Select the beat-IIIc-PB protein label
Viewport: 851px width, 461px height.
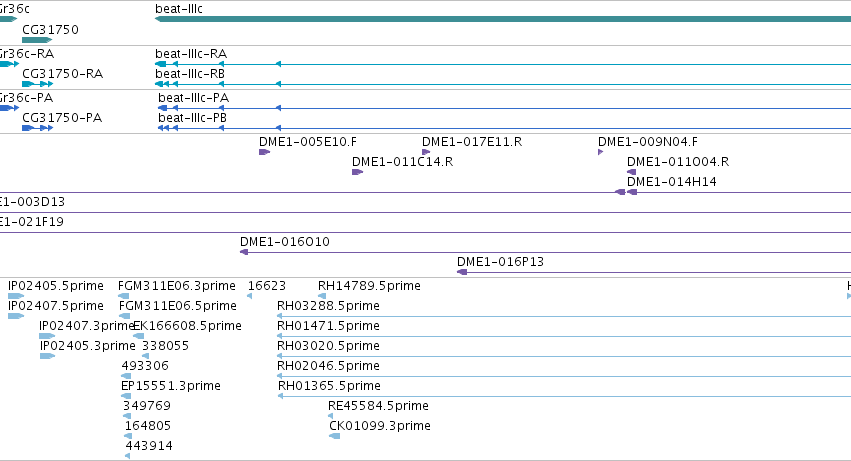click(x=193, y=118)
